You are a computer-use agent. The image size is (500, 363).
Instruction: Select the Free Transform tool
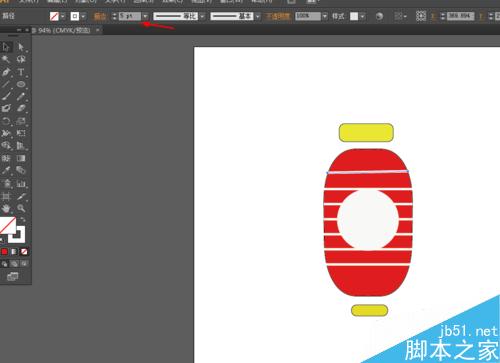click(x=21, y=133)
